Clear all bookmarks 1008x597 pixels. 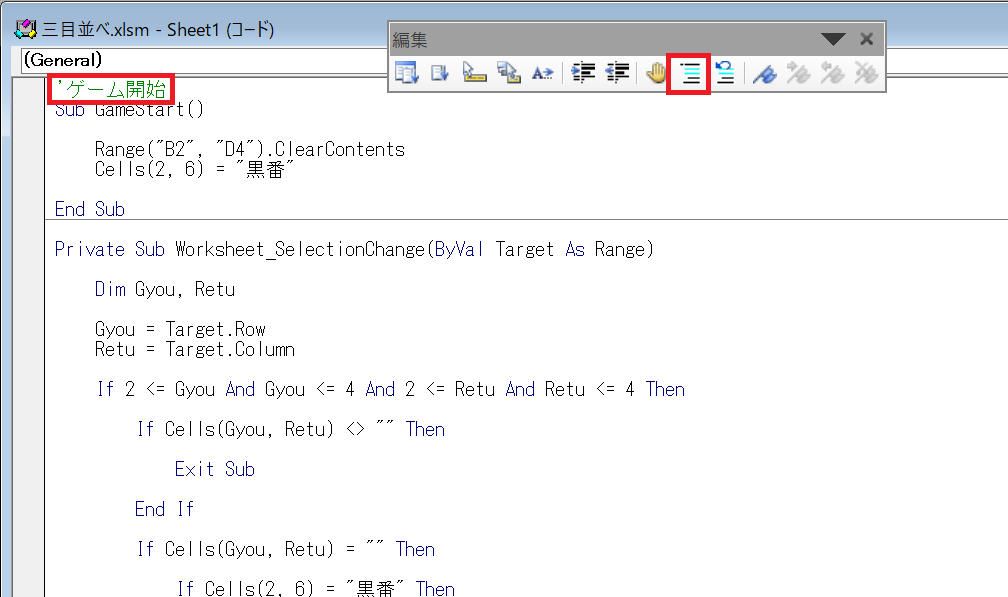pos(867,73)
